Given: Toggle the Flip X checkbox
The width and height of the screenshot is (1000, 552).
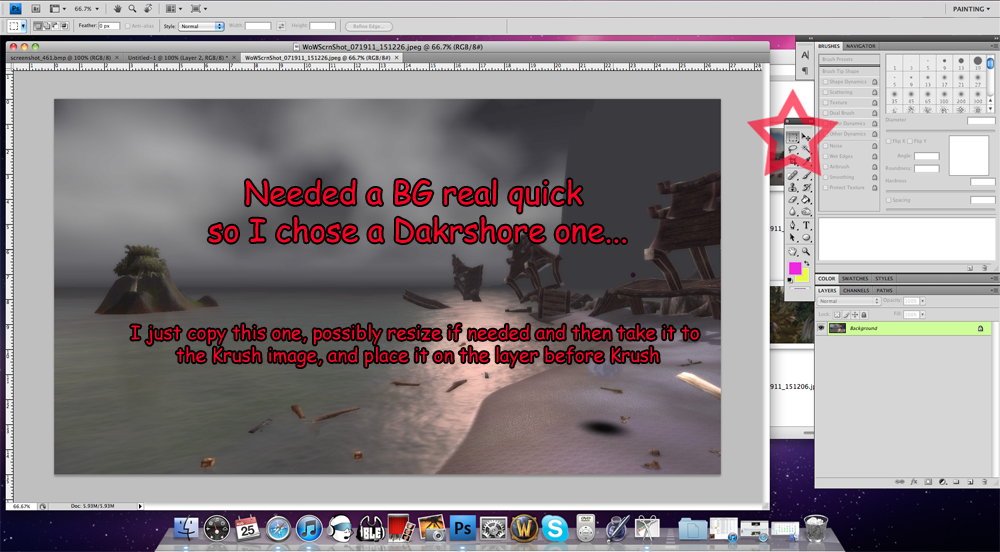Looking at the screenshot, I should pos(889,141).
